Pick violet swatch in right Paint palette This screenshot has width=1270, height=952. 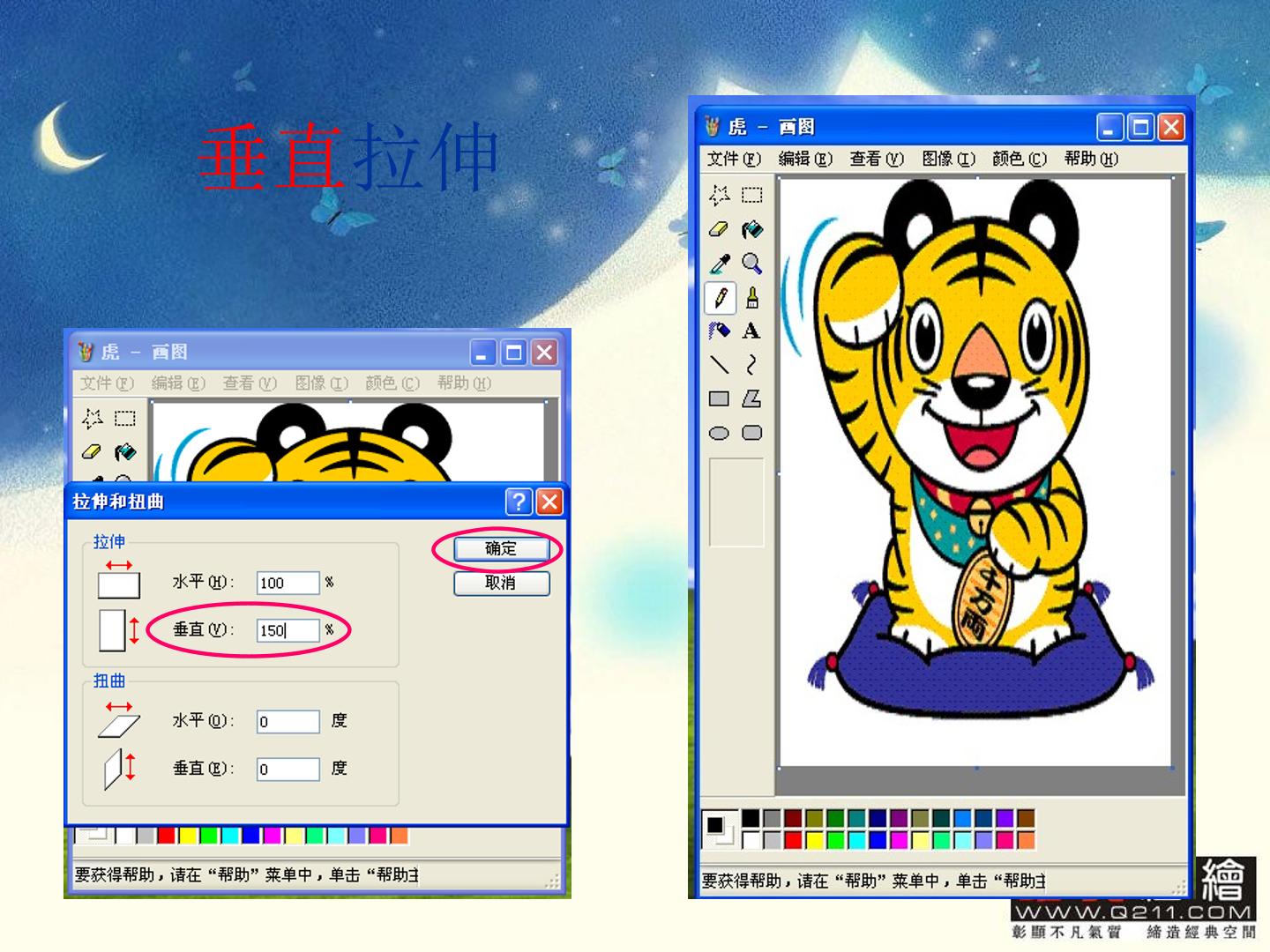point(1005,818)
